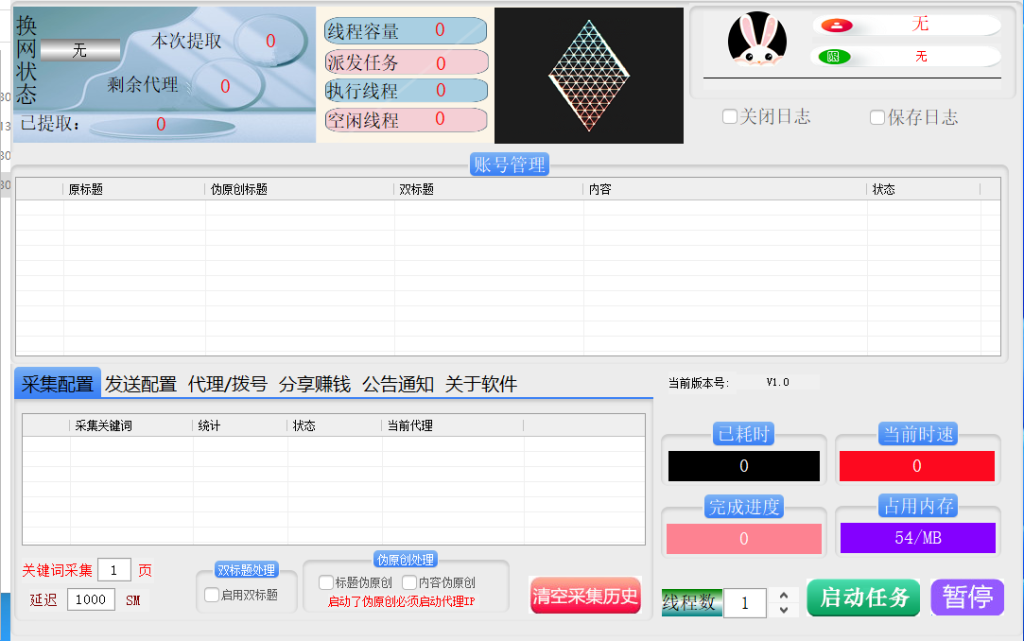This screenshot has height=641, width=1024.
Task: Check the 关闭日志 checkbox
Action: point(730,117)
